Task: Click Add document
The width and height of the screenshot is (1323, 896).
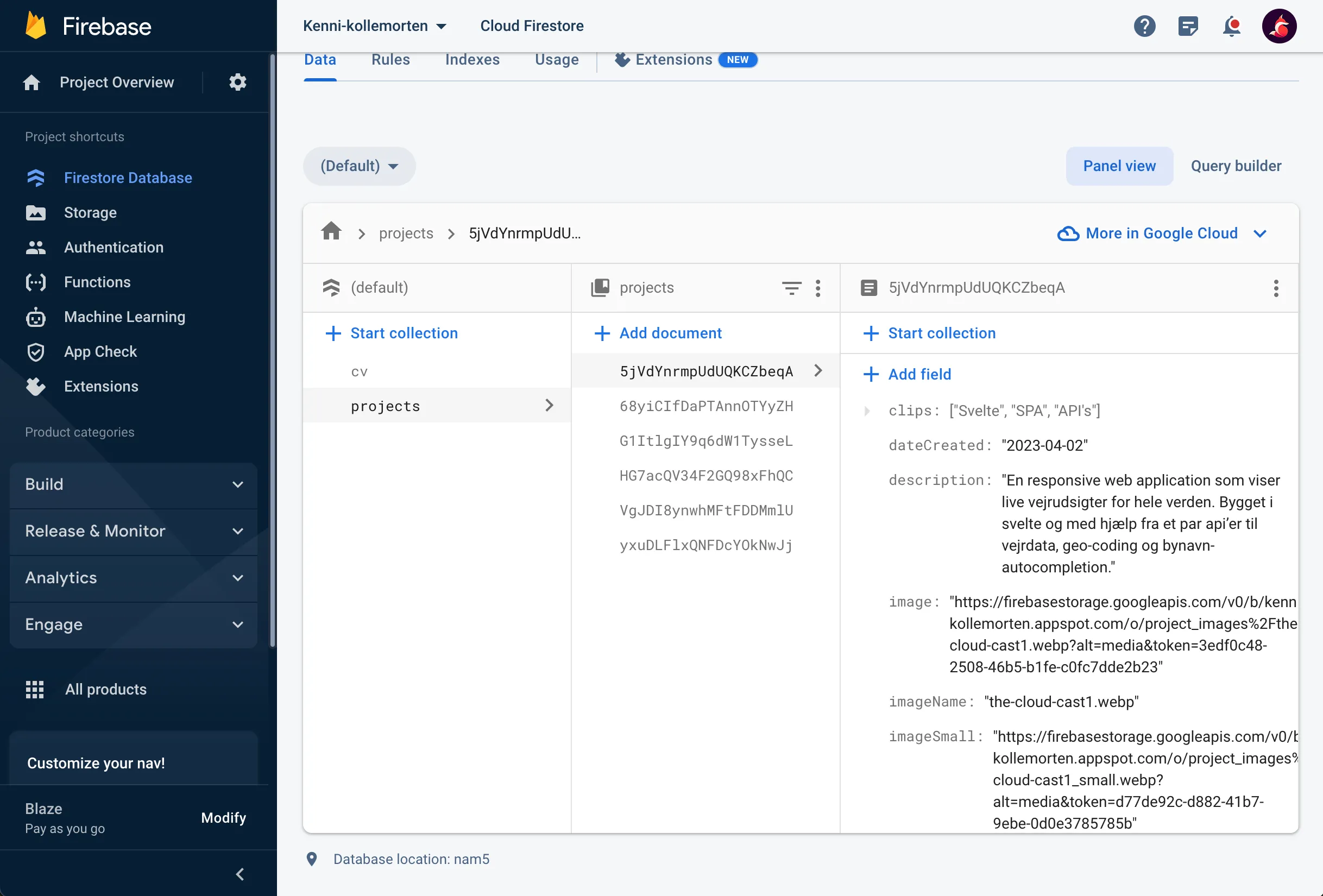Action: 658,333
